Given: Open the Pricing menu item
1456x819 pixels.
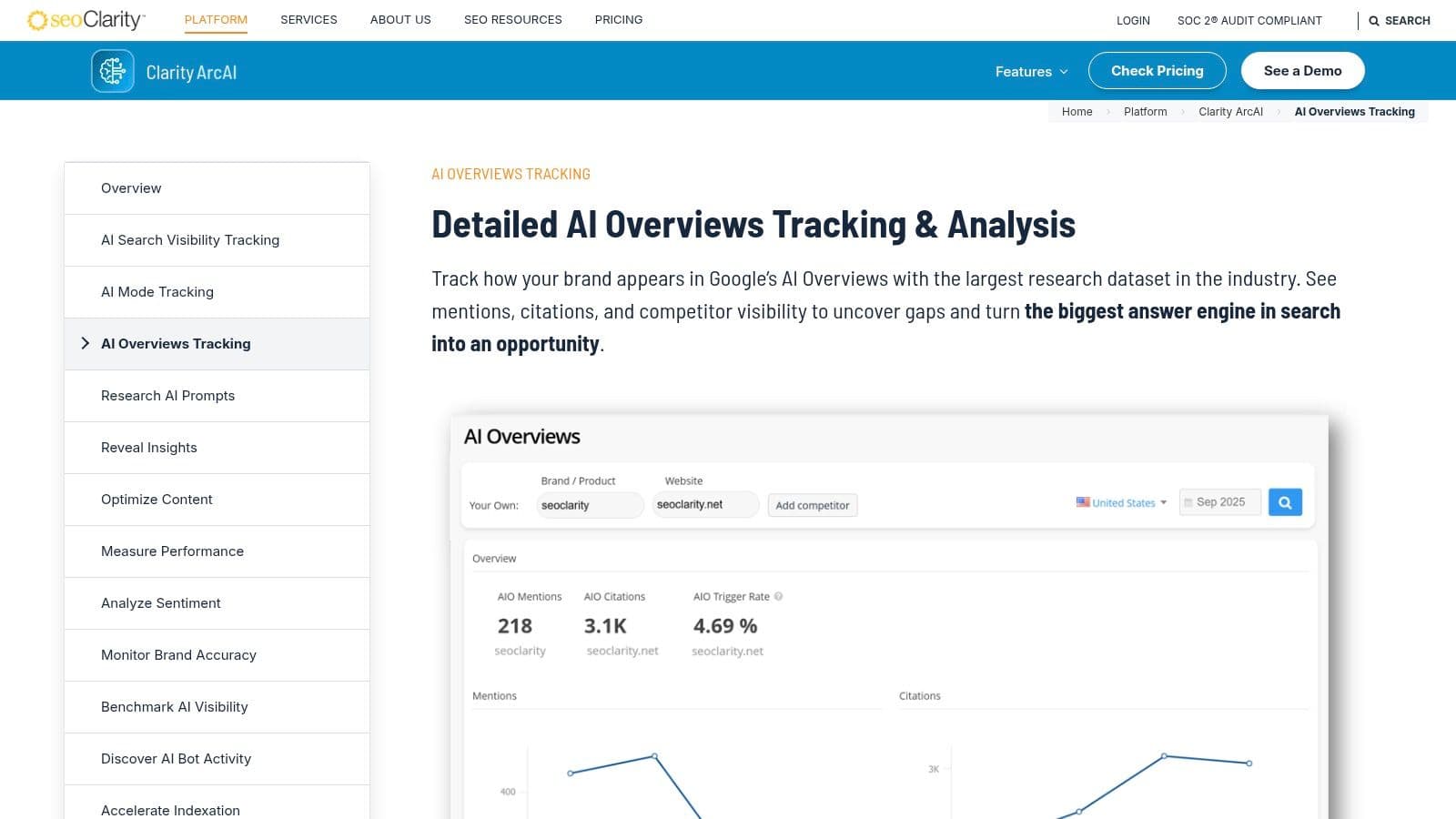Looking at the screenshot, I should pos(618,19).
